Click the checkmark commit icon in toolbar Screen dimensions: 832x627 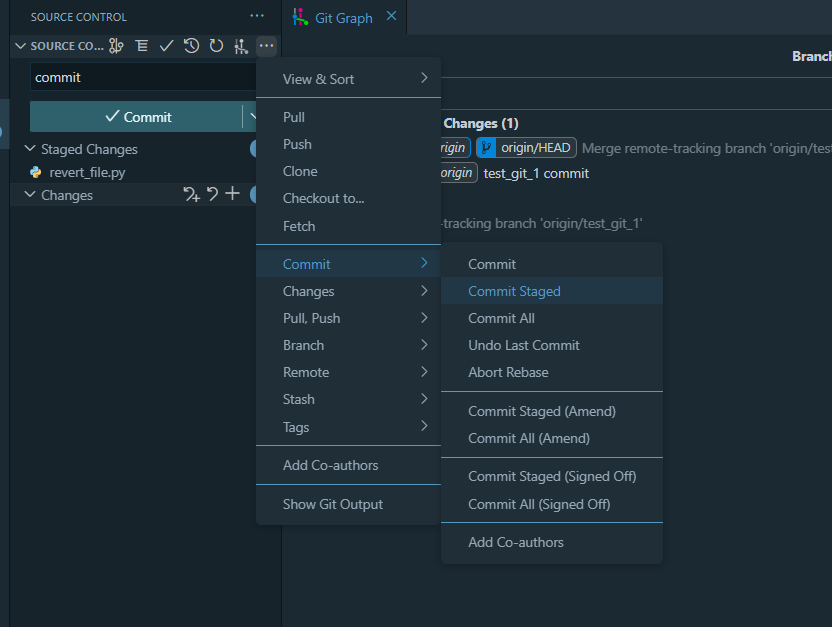coord(167,46)
